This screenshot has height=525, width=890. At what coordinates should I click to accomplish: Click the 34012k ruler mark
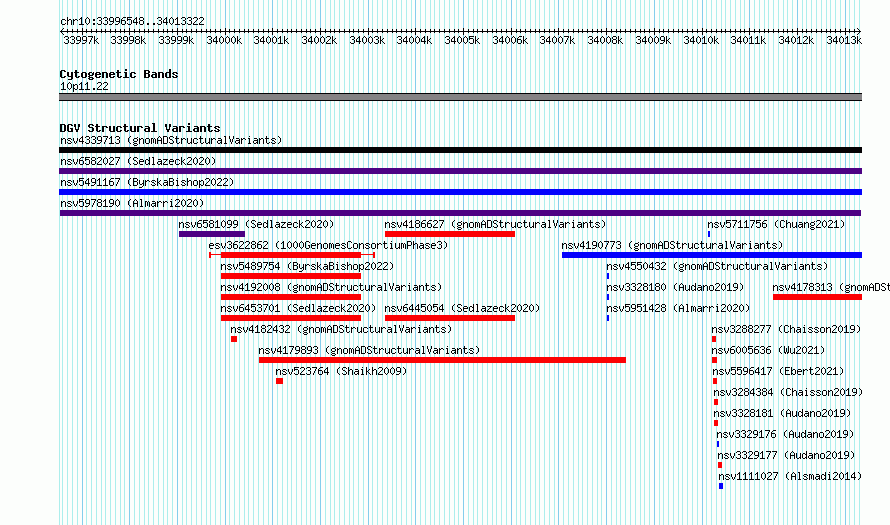796,40
